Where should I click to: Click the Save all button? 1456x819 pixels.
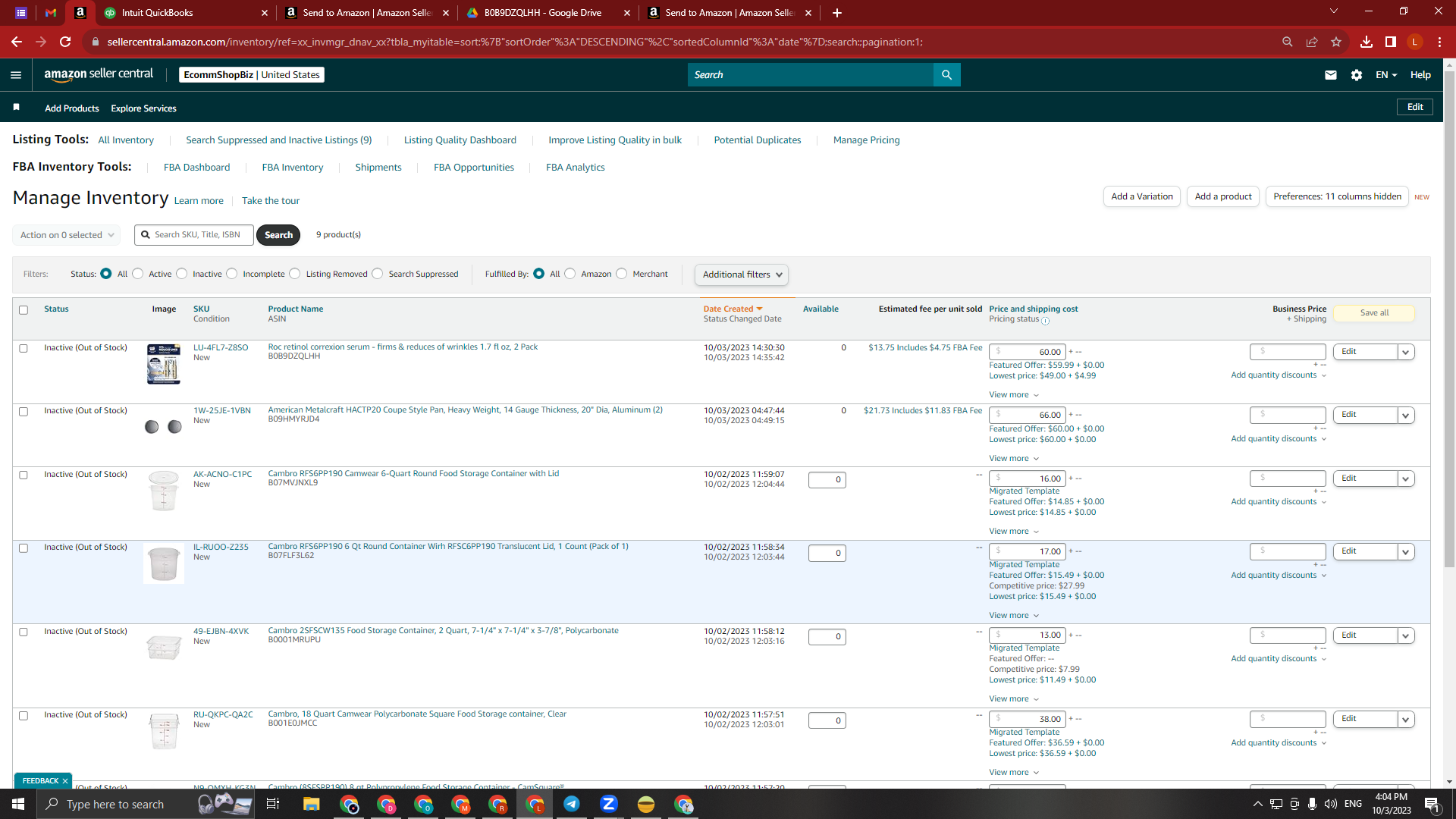[1374, 313]
